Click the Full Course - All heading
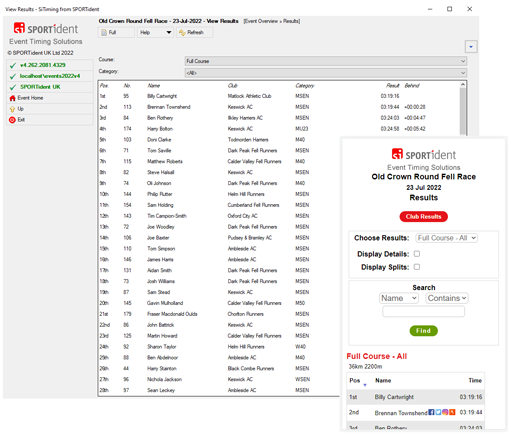 (x=377, y=356)
